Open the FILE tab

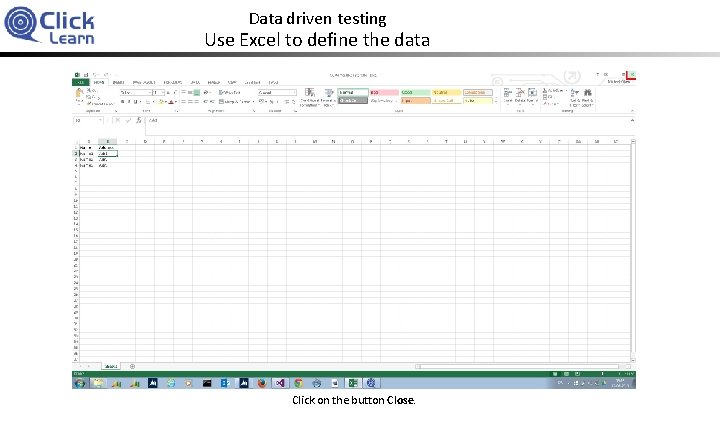coord(80,83)
